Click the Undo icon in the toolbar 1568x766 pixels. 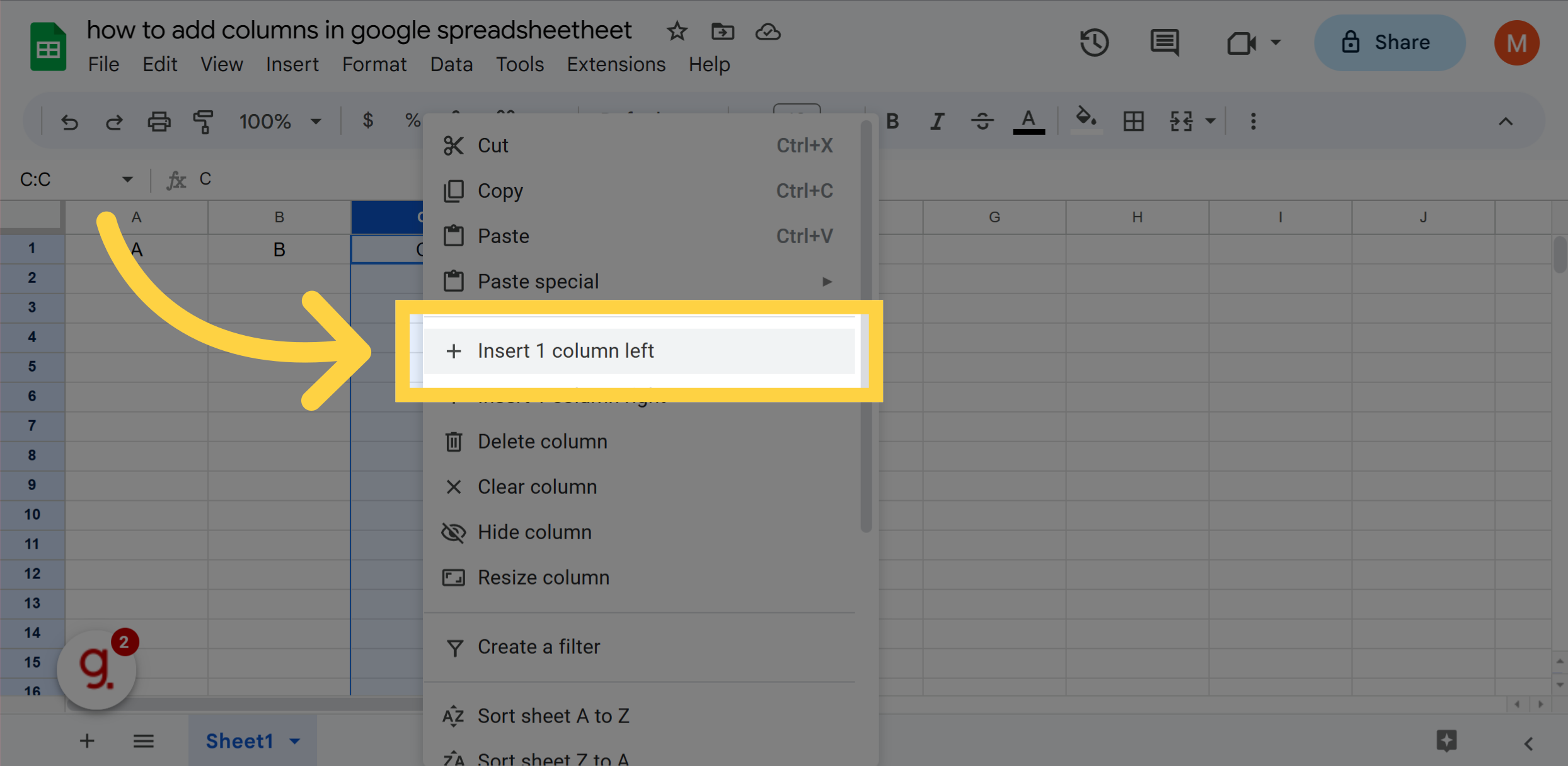point(69,122)
